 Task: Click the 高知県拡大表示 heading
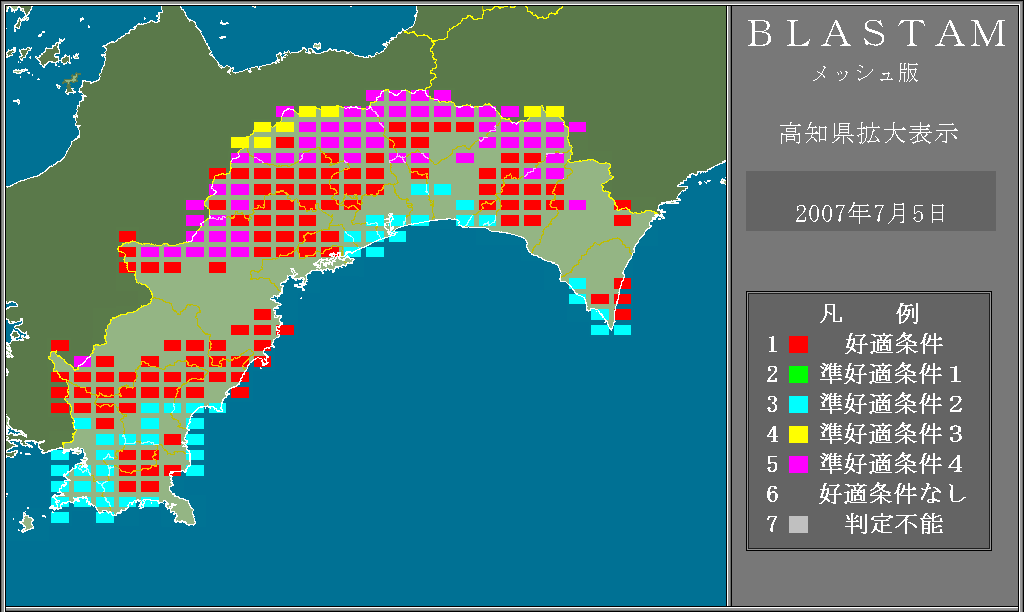click(x=869, y=133)
